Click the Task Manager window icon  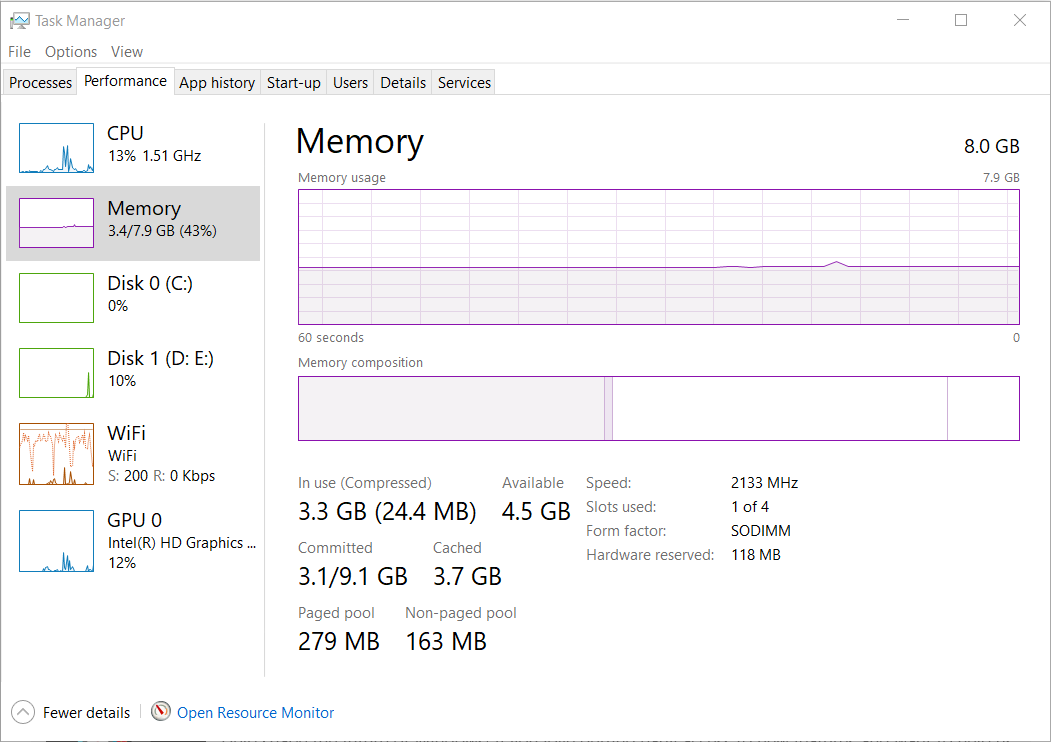(18, 19)
